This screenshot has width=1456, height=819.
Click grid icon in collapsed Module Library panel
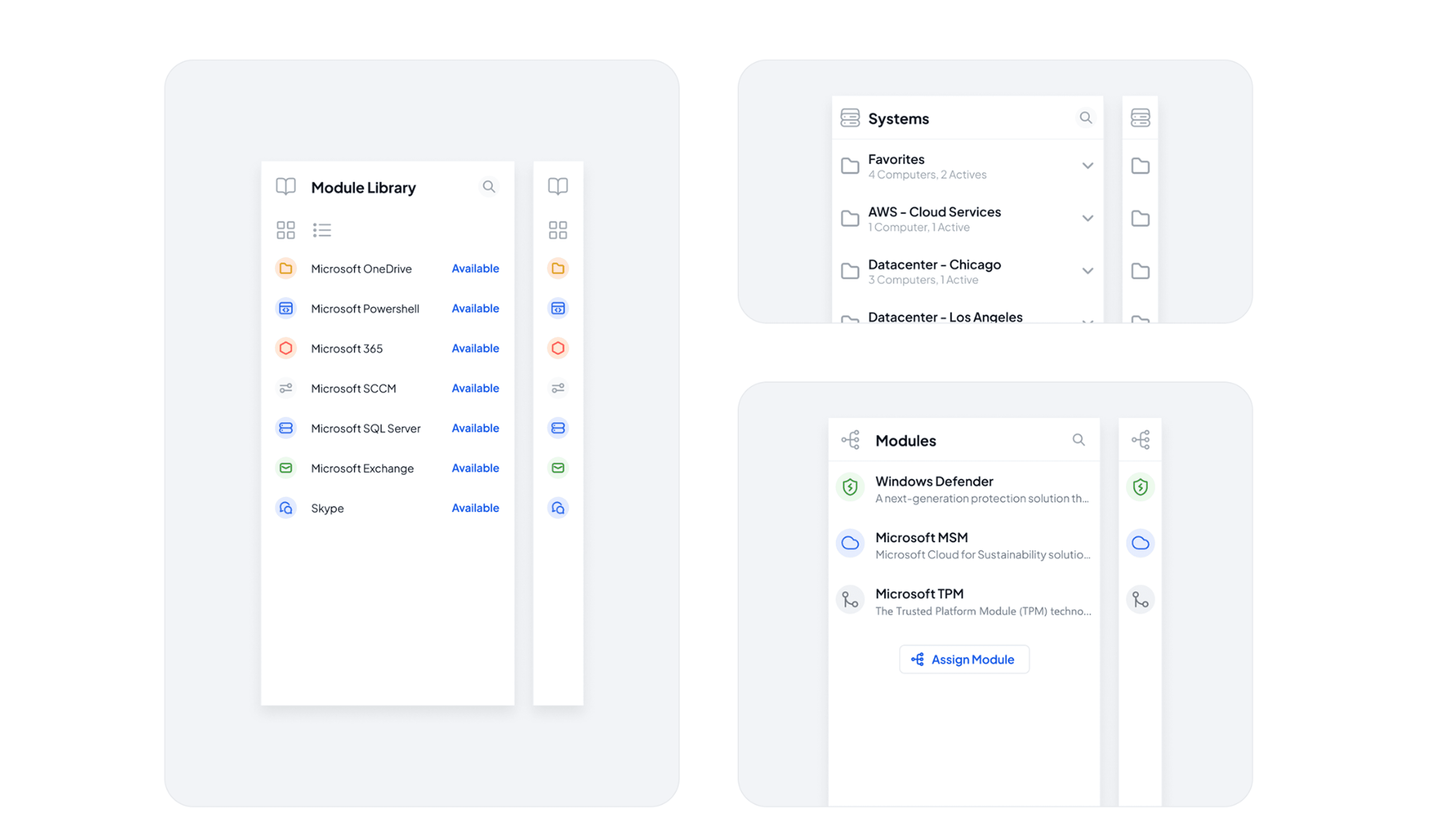click(558, 230)
